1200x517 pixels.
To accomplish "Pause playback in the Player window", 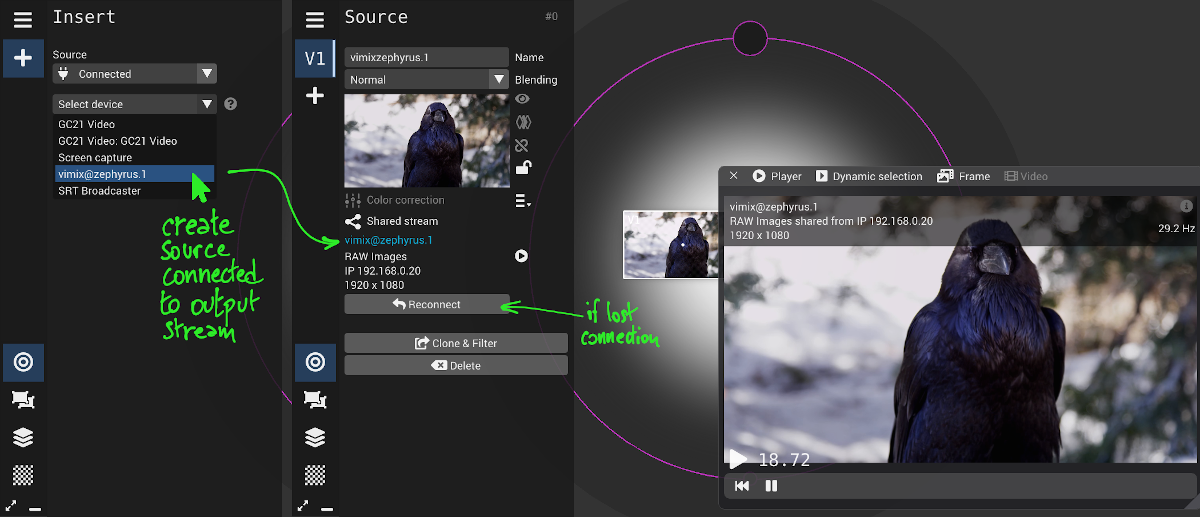I will 771,486.
